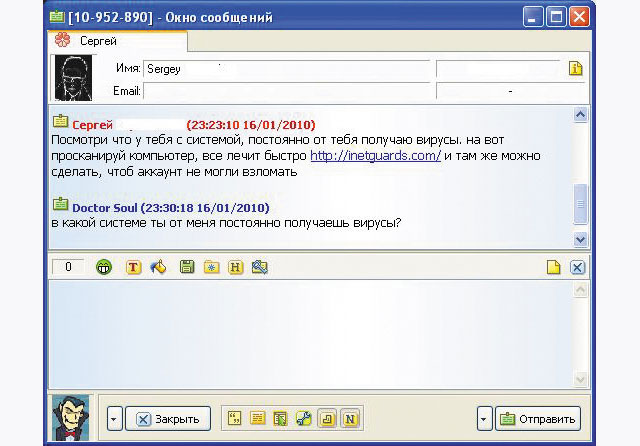Click the yellow blank note icon

click(553, 267)
